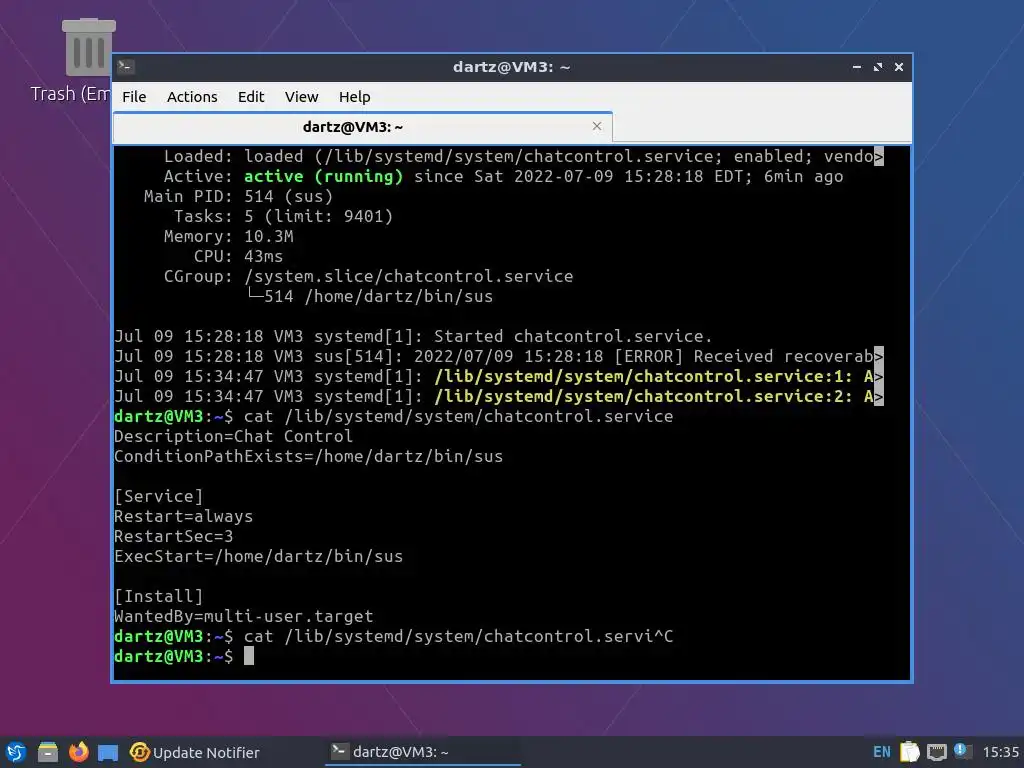Close the terminal window
The width and height of the screenshot is (1024, 768).
coord(899,67)
